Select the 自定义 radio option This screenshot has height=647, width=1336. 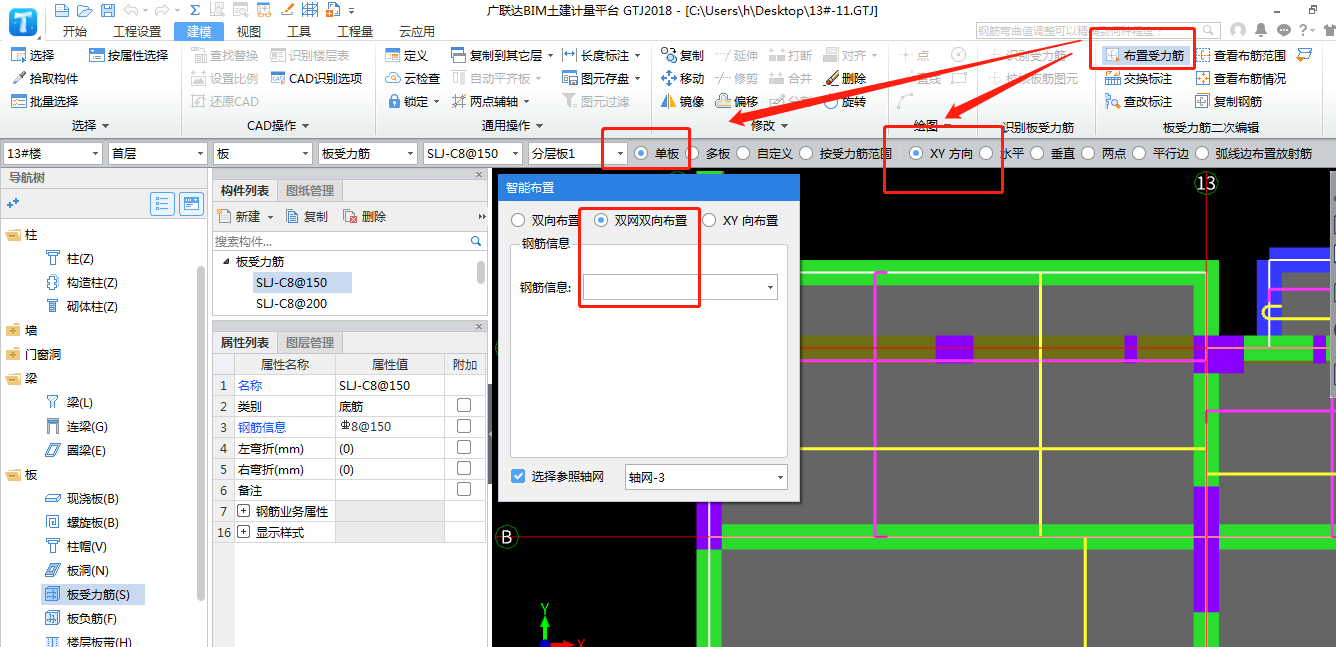point(767,153)
